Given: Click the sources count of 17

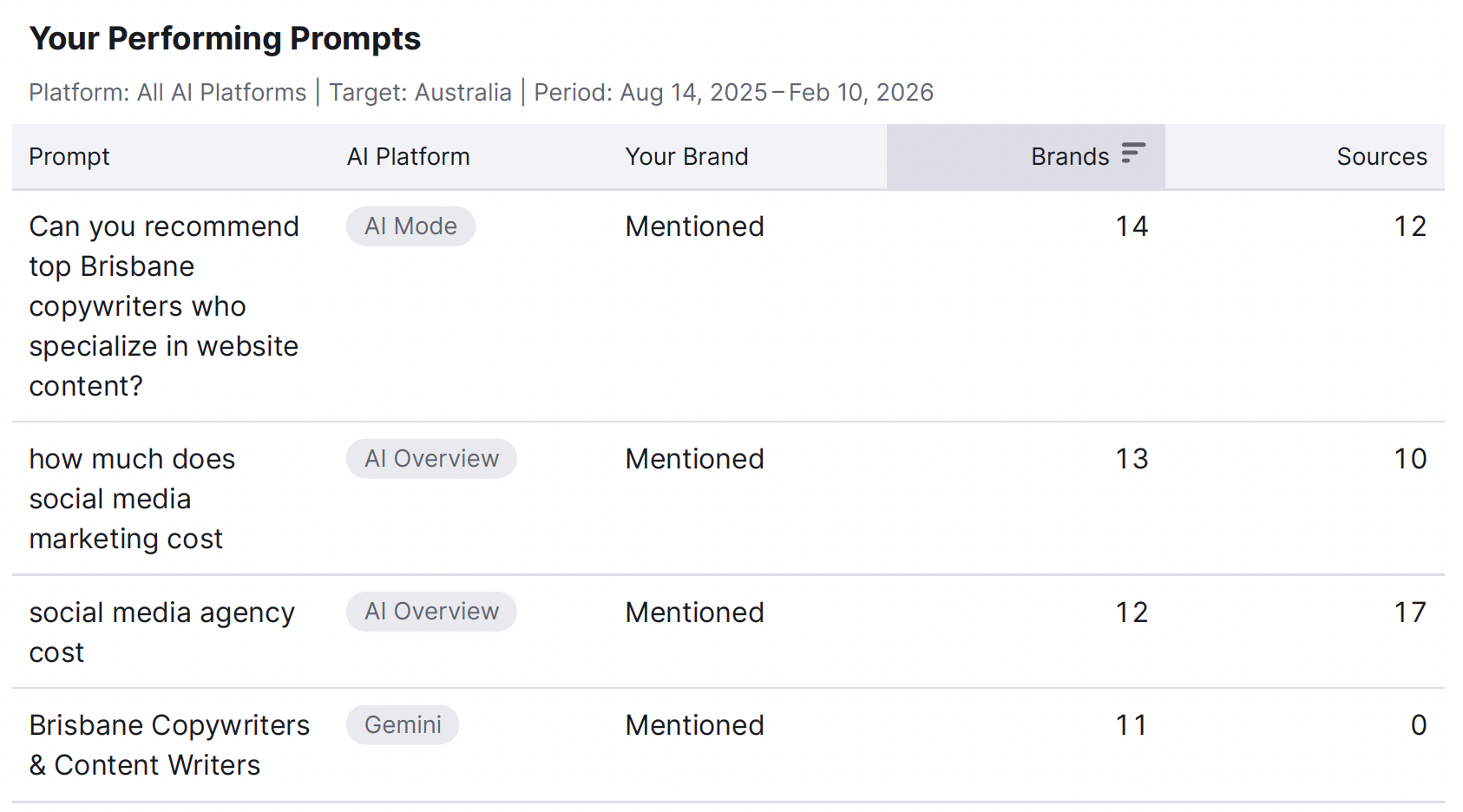Looking at the screenshot, I should click(x=1410, y=612).
